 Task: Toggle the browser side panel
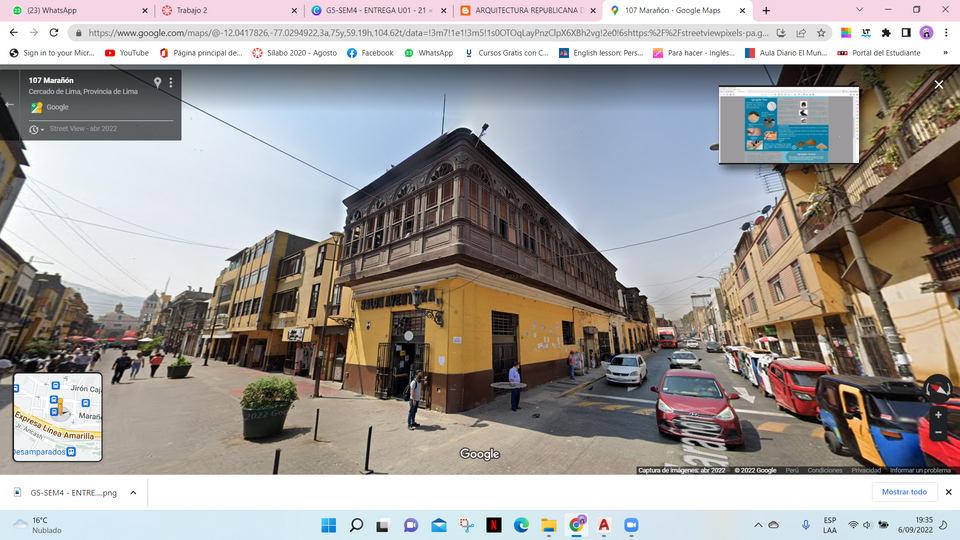906,32
